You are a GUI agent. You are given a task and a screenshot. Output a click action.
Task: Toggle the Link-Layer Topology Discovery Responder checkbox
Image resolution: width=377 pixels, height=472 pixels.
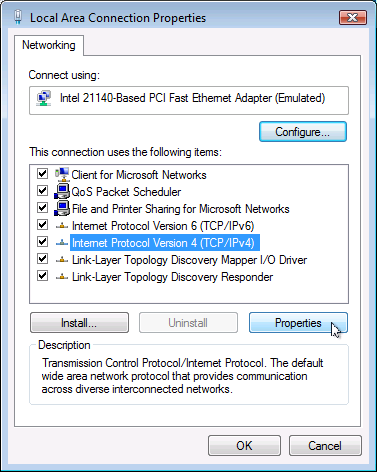42,276
